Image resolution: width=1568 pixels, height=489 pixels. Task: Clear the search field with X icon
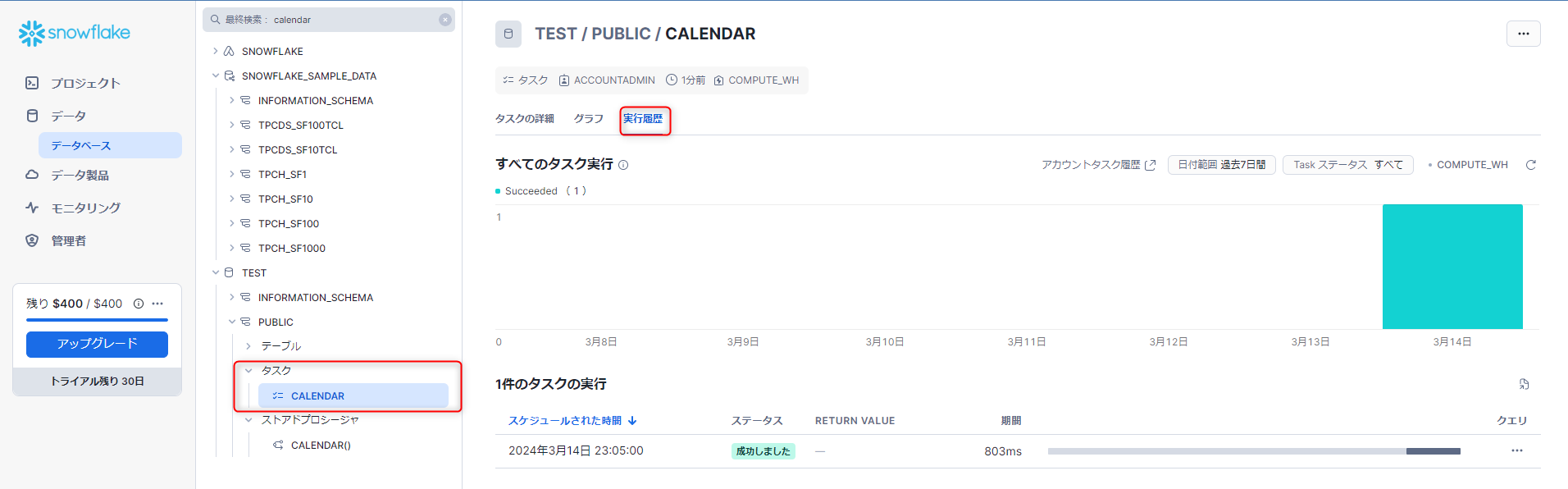click(445, 20)
